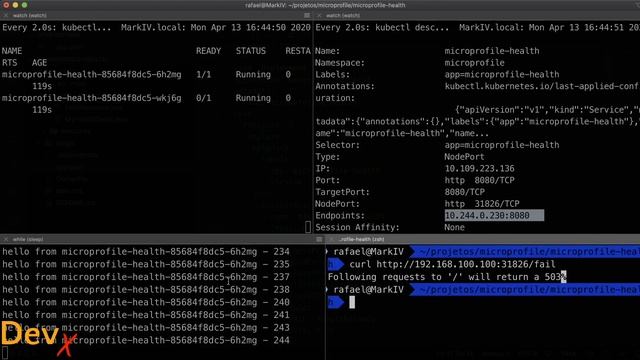Click the output "Following requests to '/' will return a 503"
The width and height of the screenshot is (640, 360).
pyautogui.click(x=444, y=277)
